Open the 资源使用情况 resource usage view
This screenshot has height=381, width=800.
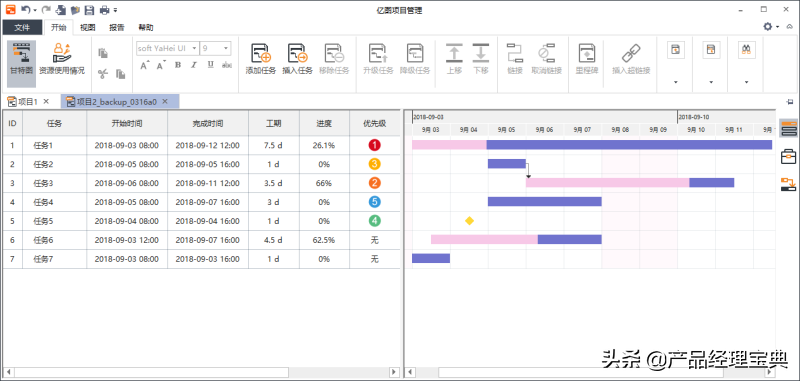(62, 59)
